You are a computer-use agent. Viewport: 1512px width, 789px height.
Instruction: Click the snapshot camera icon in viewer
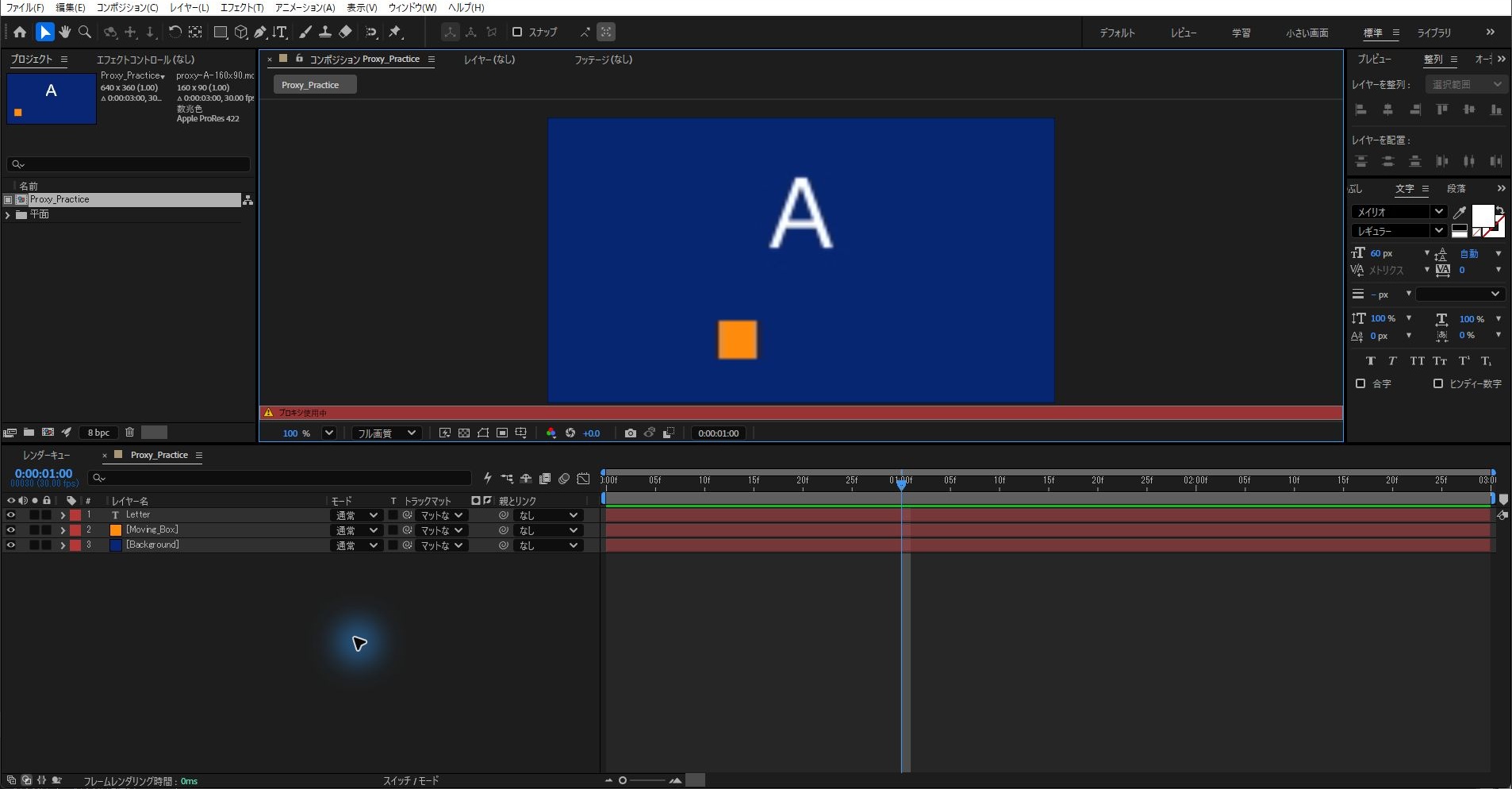pos(630,433)
